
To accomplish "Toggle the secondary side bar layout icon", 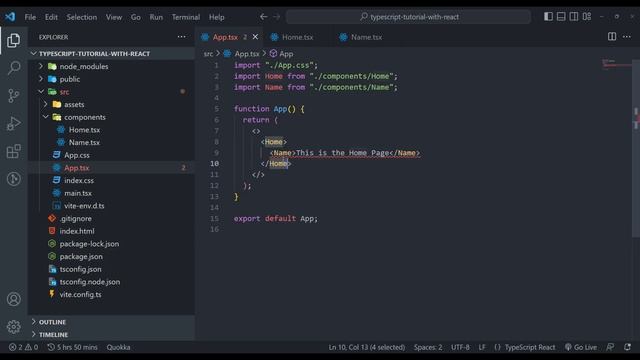I will coord(573,16).
